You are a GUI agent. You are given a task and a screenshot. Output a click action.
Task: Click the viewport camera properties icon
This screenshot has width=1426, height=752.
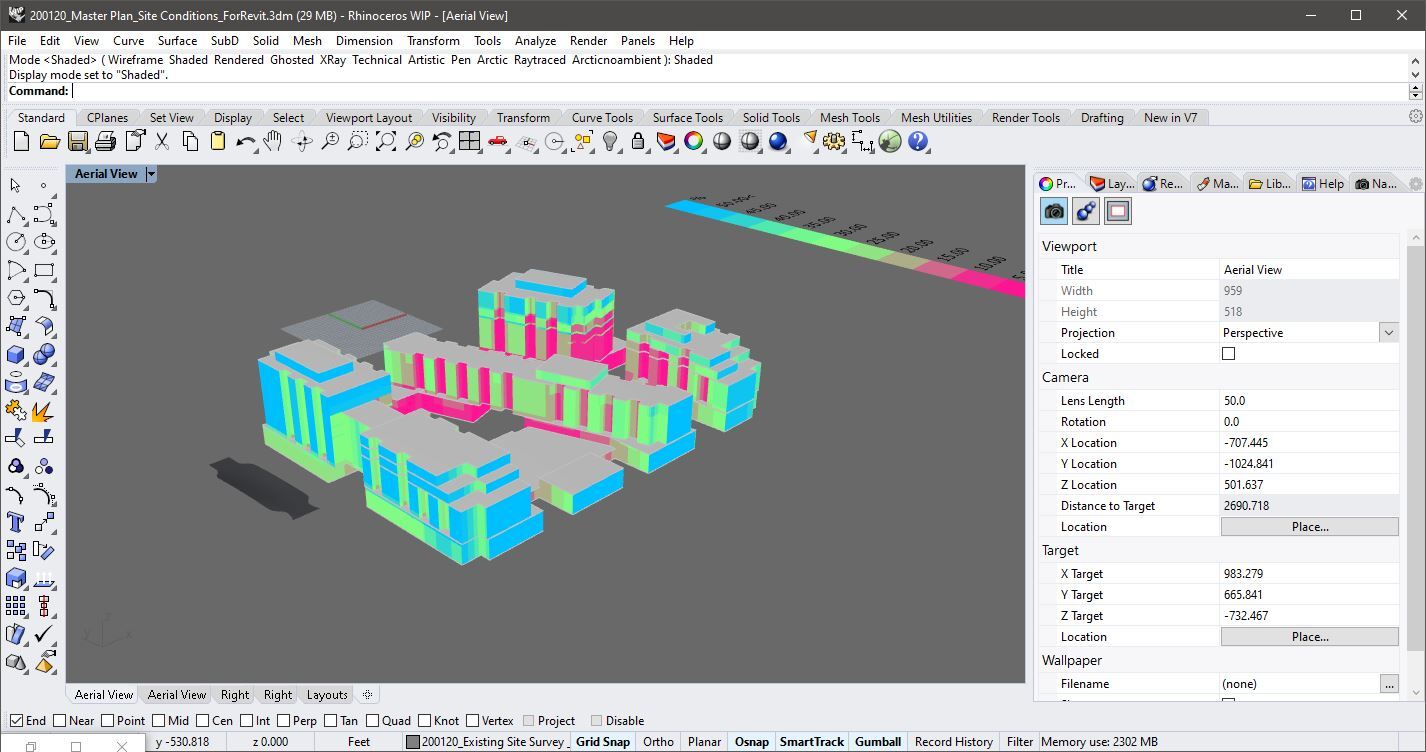point(1054,211)
